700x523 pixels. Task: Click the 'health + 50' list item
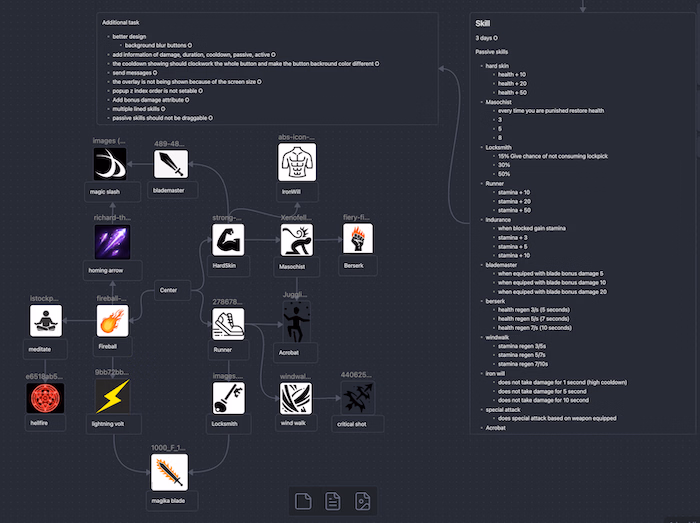point(512,92)
